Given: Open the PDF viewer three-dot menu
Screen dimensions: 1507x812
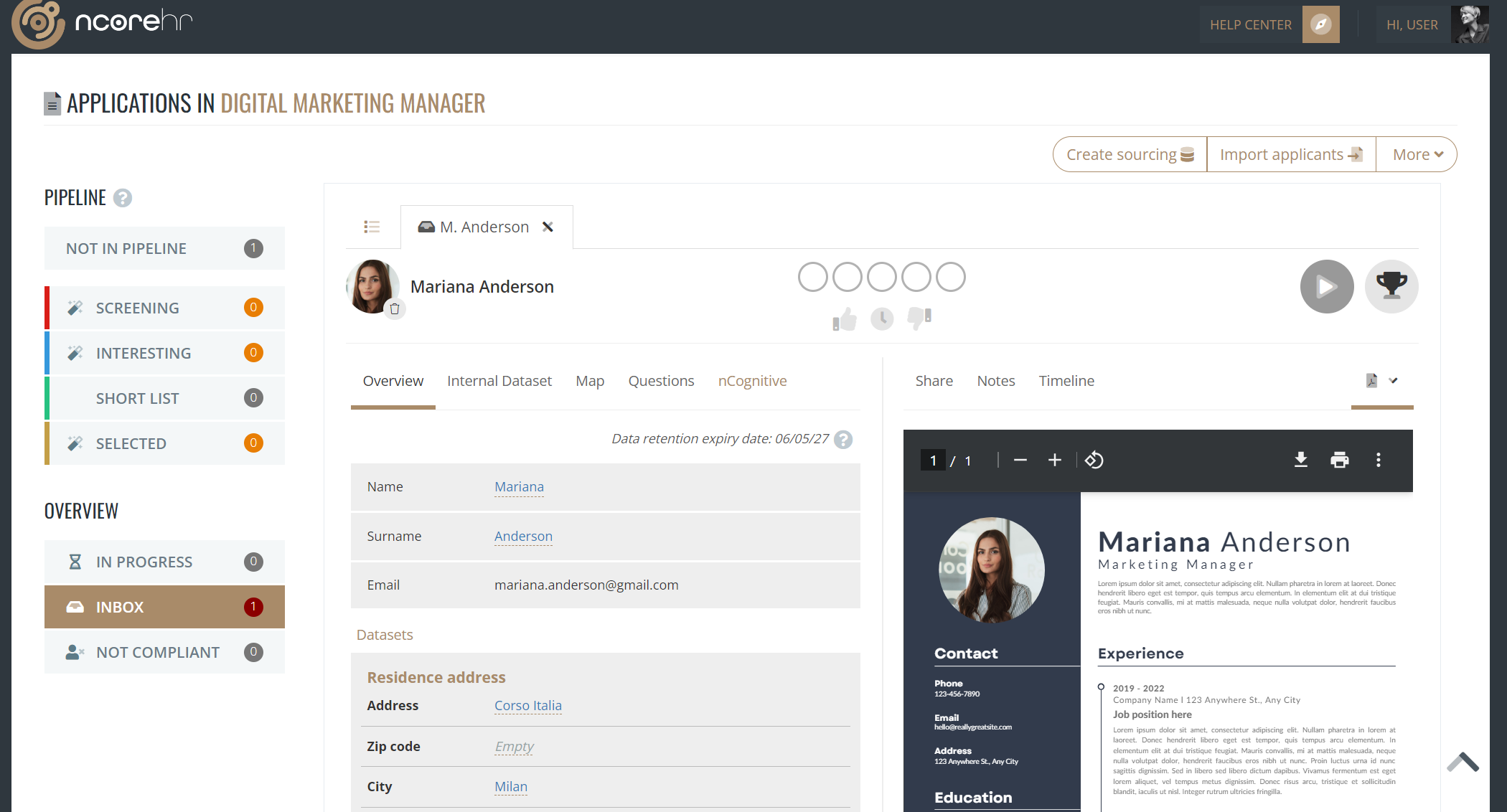Looking at the screenshot, I should click(1378, 460).
